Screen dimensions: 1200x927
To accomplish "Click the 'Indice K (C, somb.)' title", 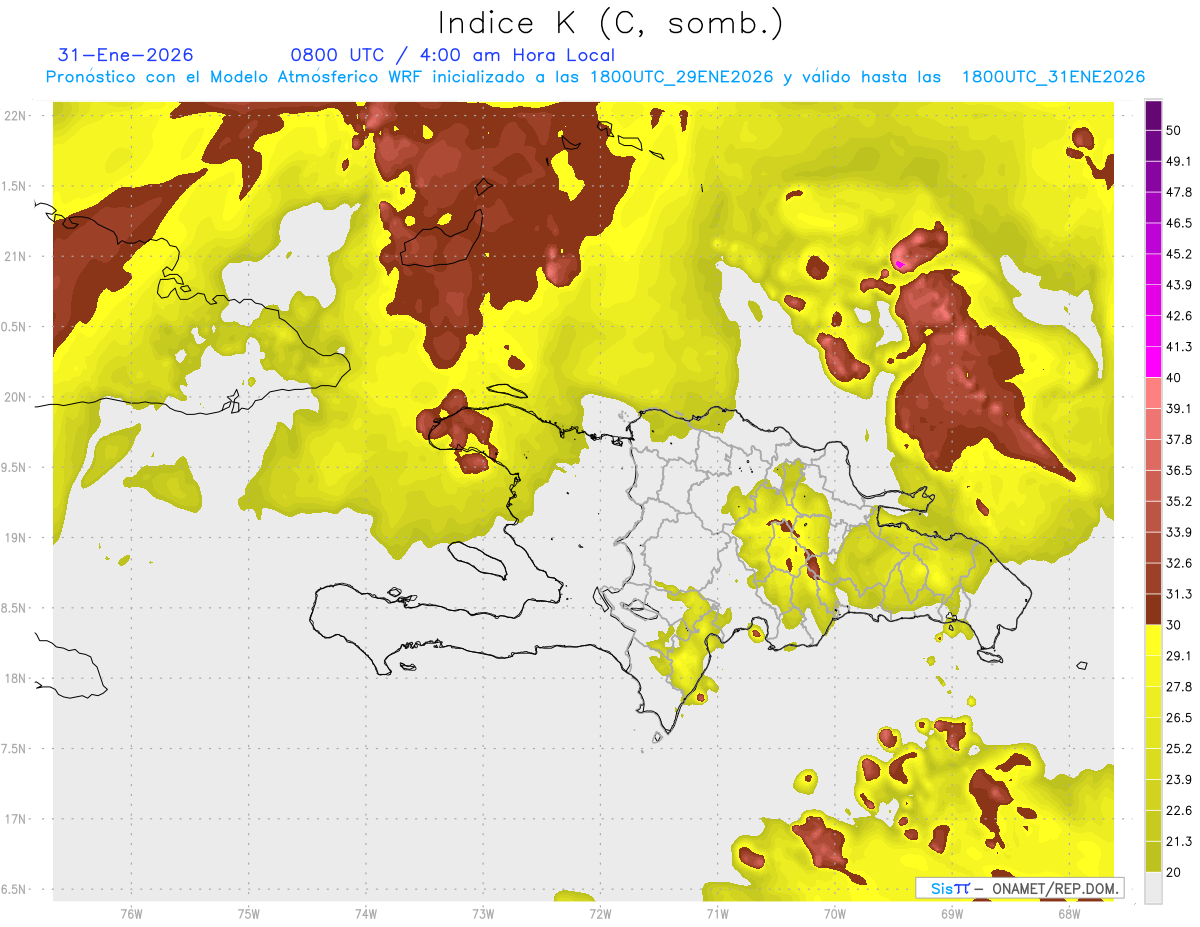I will point(610,23).
